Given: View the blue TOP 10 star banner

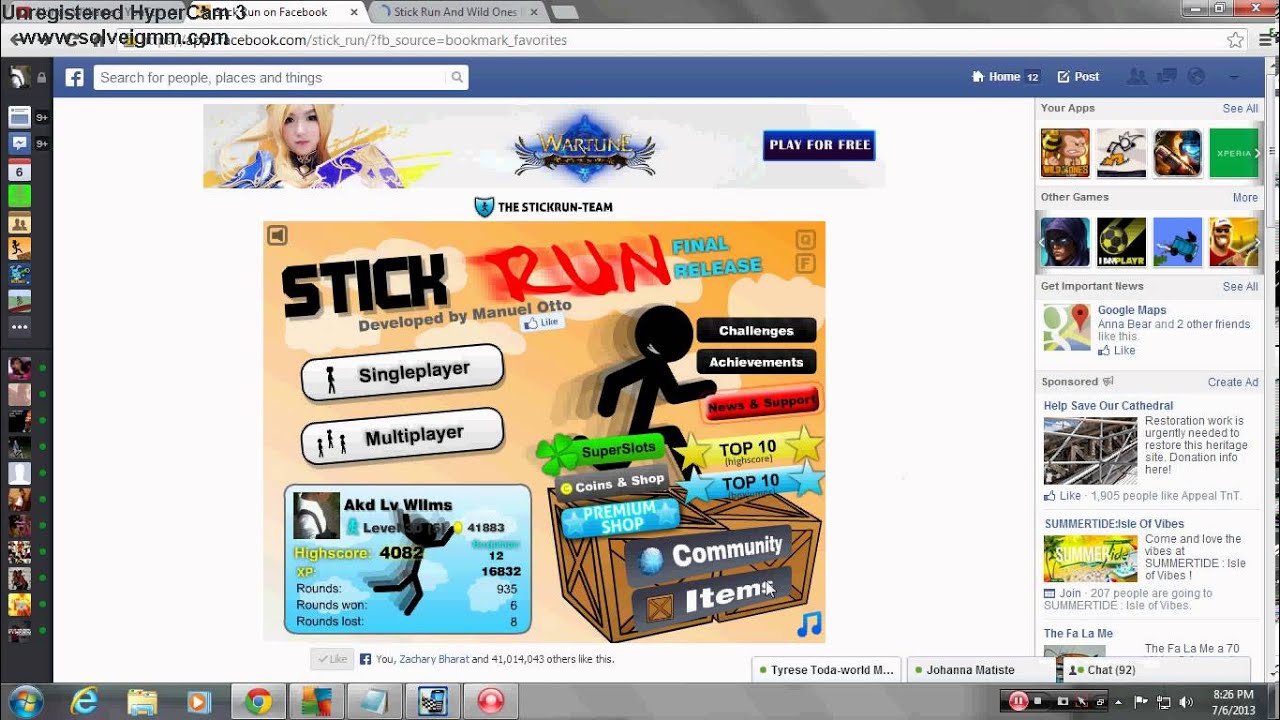Looking at the screenshot, I should [750, 484].
